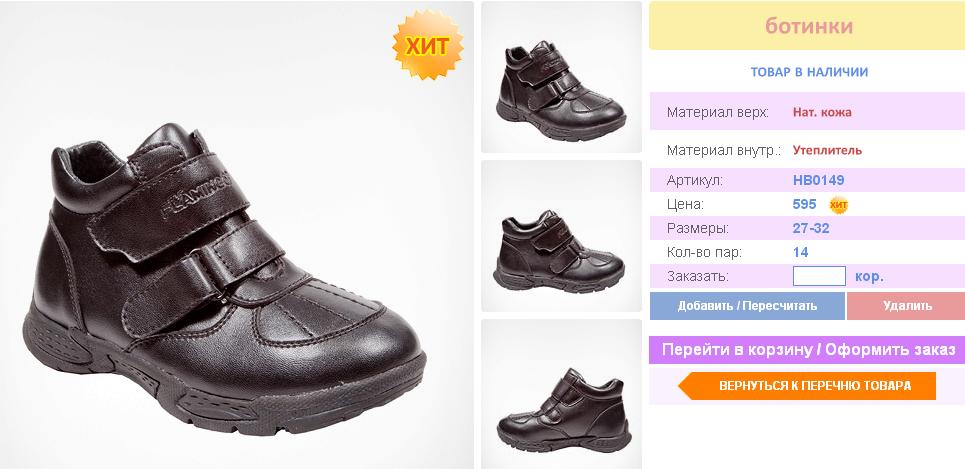Click the Нат. кожа material value
Viewport: 965px width, 469px height.
[822, 113]
